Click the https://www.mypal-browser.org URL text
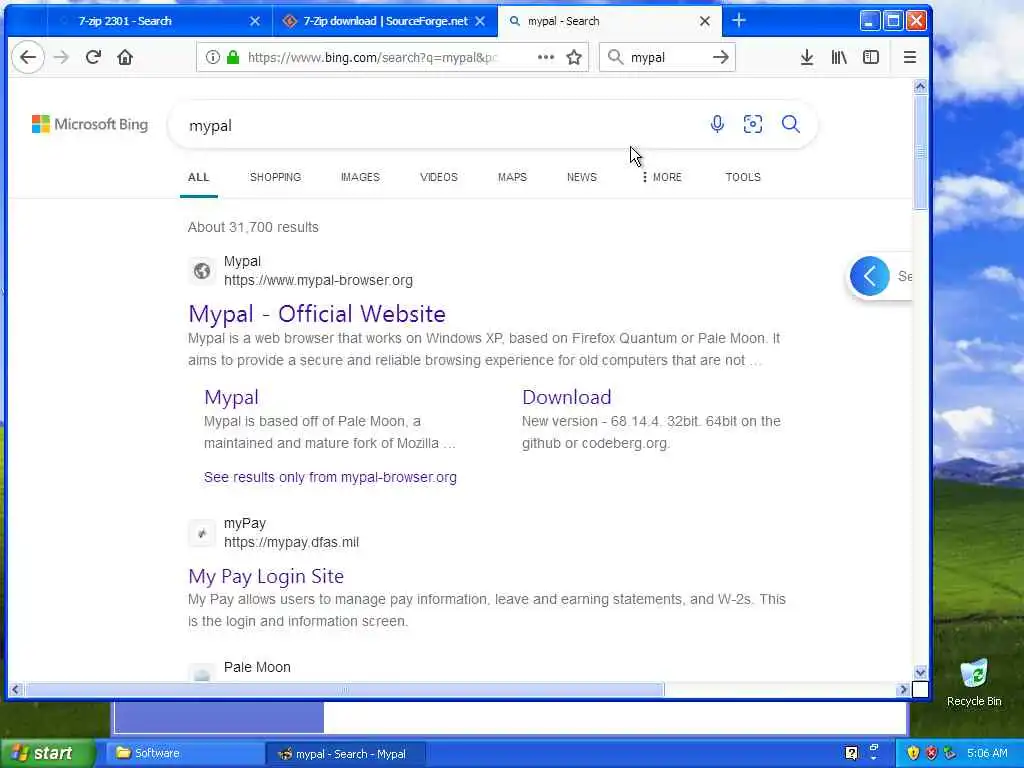1024x768 pixels. [318, 280]
